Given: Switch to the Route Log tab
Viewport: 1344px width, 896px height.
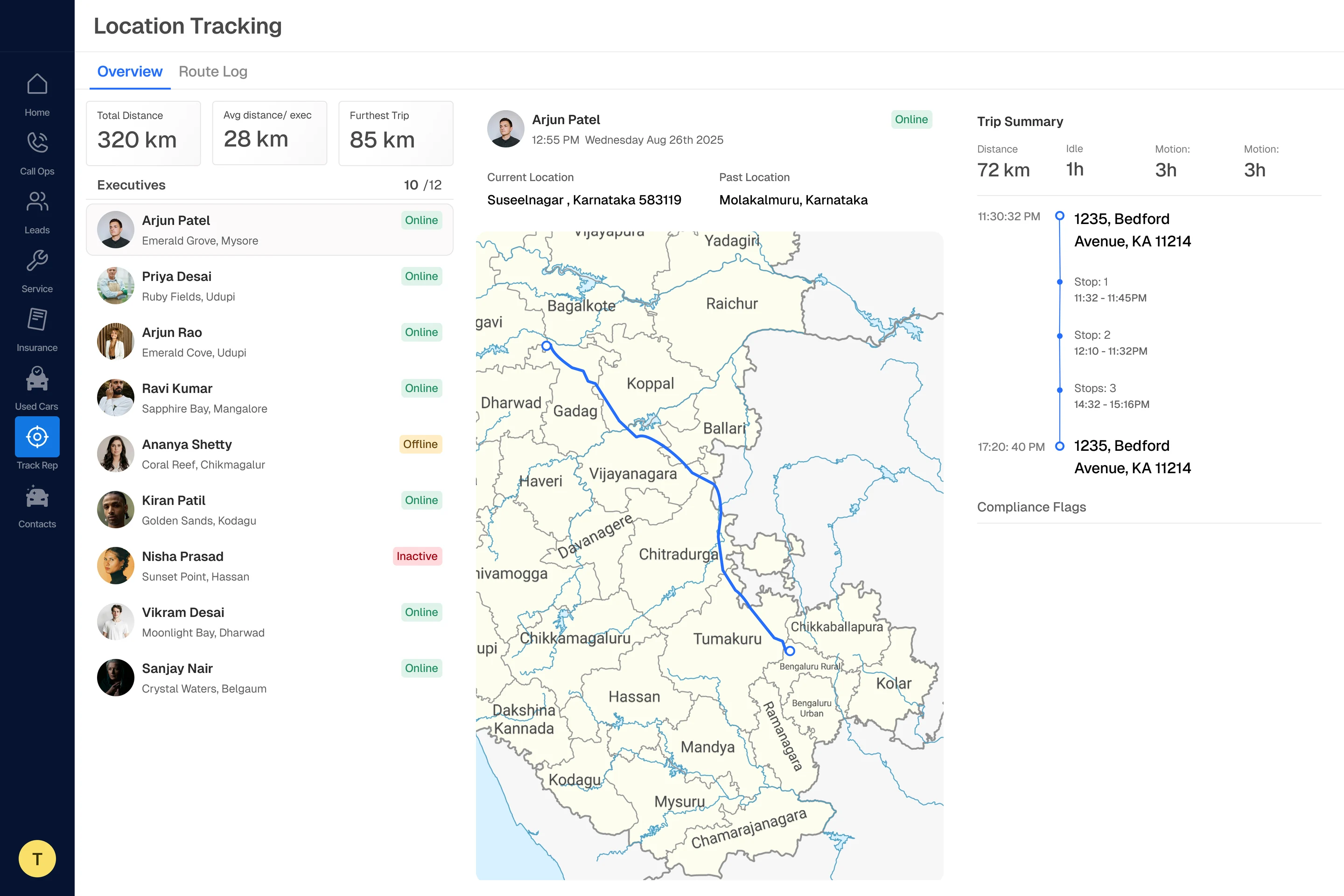Looking at the screenshot, I should pos(213,71).
